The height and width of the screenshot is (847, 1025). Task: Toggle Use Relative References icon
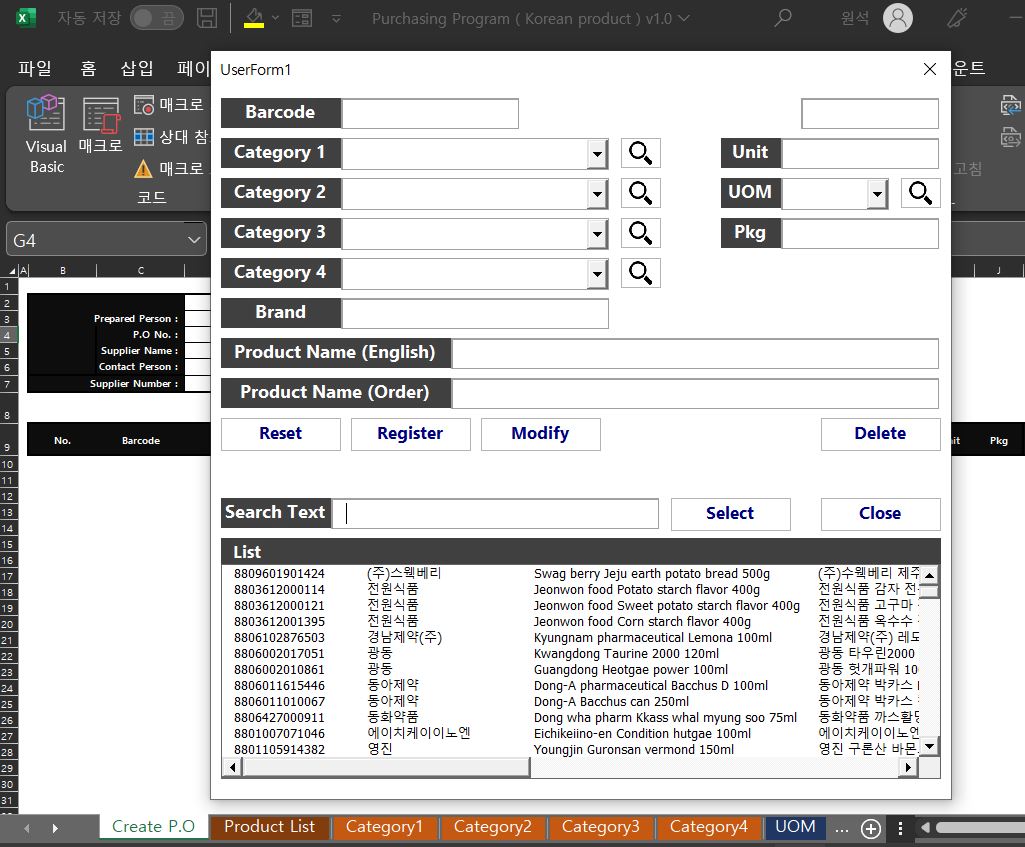(143, 137)
